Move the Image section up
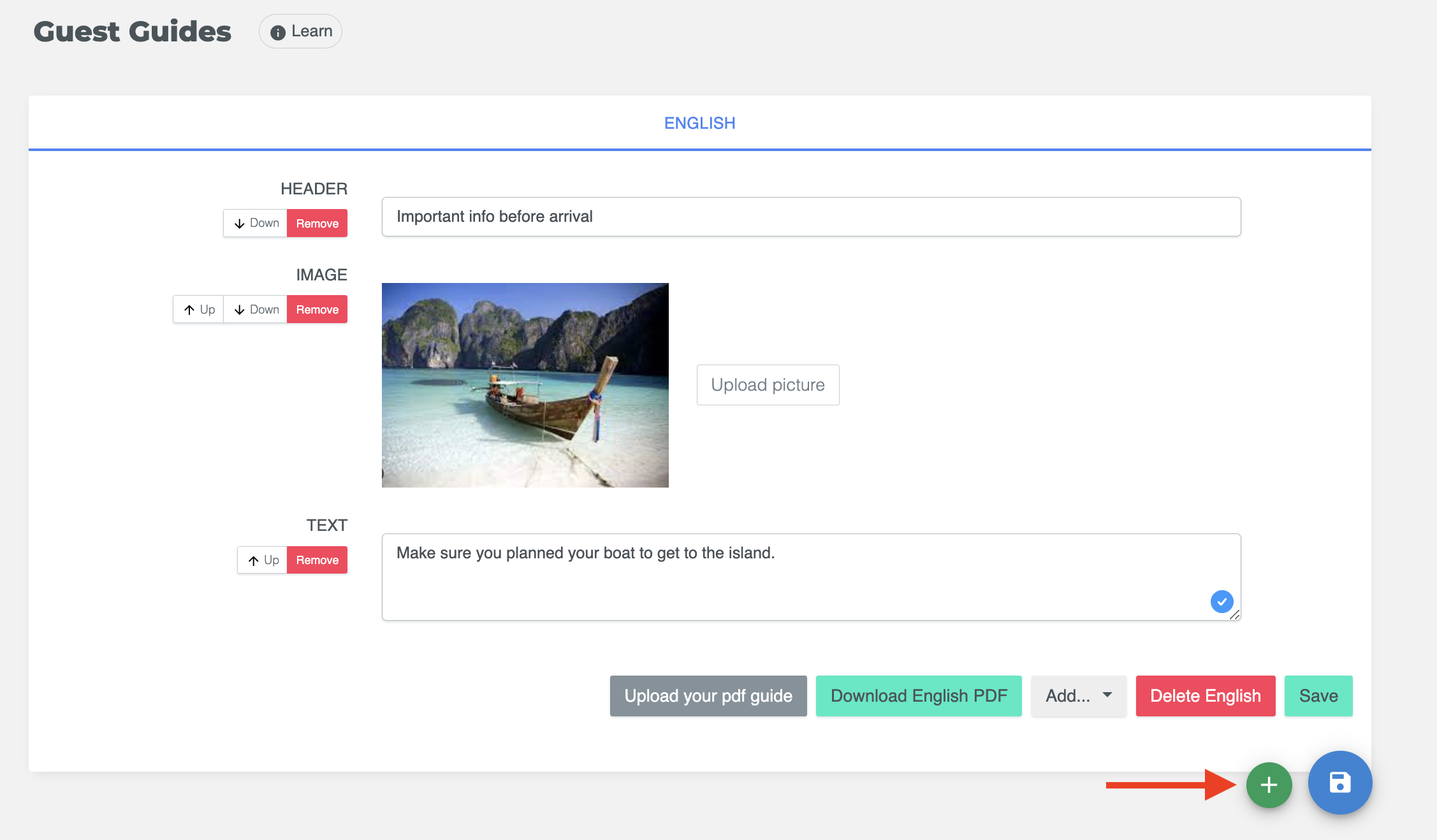The image size is (1437, 840). [199, 309]
